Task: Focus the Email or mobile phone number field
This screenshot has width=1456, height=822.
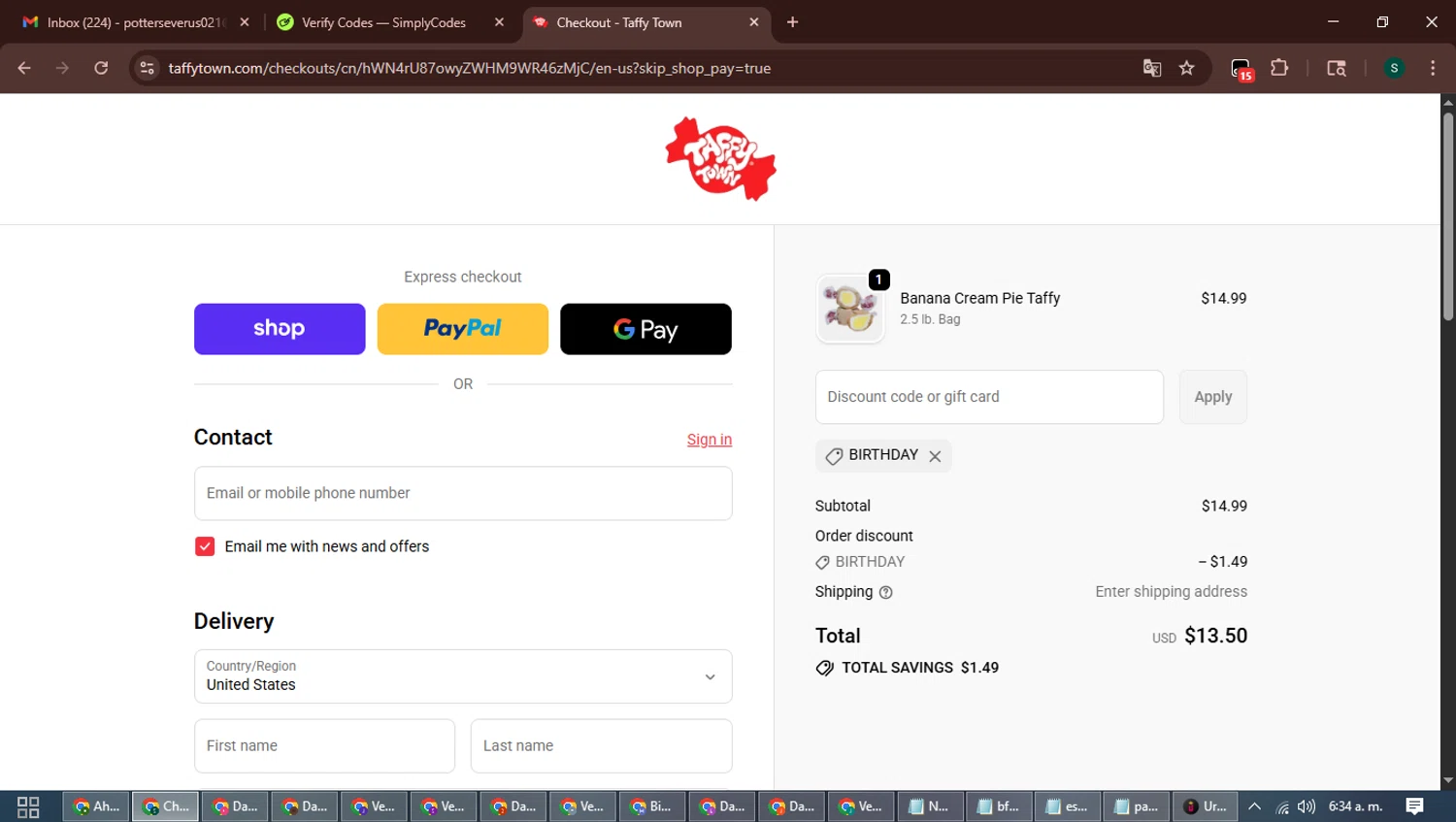Action: [x=463, y=493]
